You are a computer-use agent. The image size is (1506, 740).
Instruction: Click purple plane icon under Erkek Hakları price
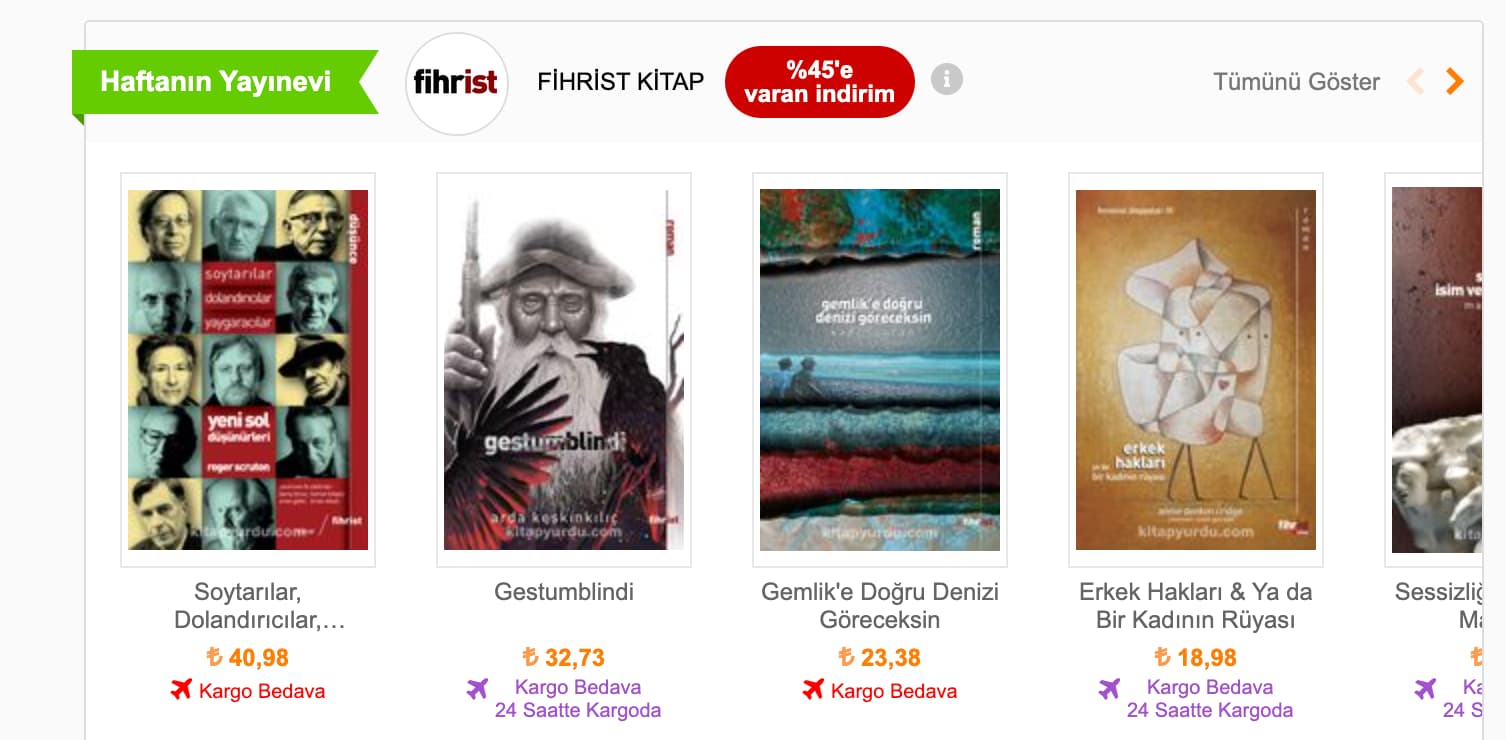[x=1109, y=688]
